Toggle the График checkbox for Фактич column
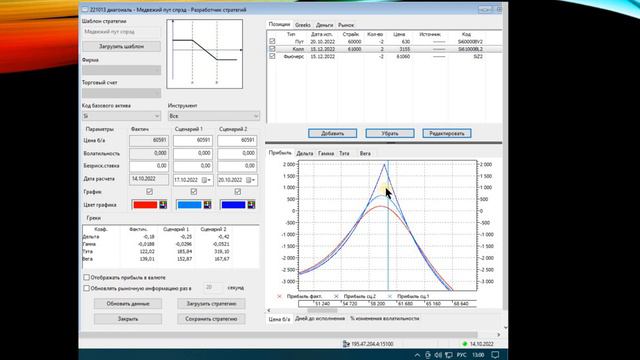The width and height of the screenshot is (640, 360). pos(149,191)
